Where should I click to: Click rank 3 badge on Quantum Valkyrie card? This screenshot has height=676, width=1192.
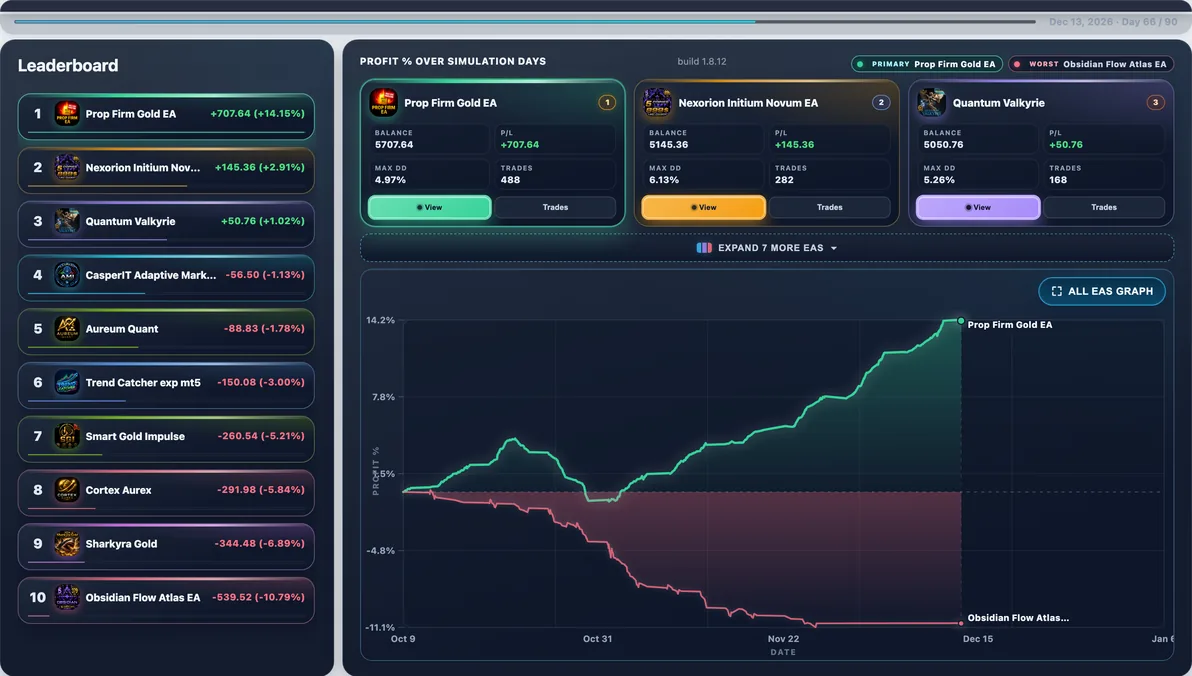pyautogui.click(x=1156, y=102)
